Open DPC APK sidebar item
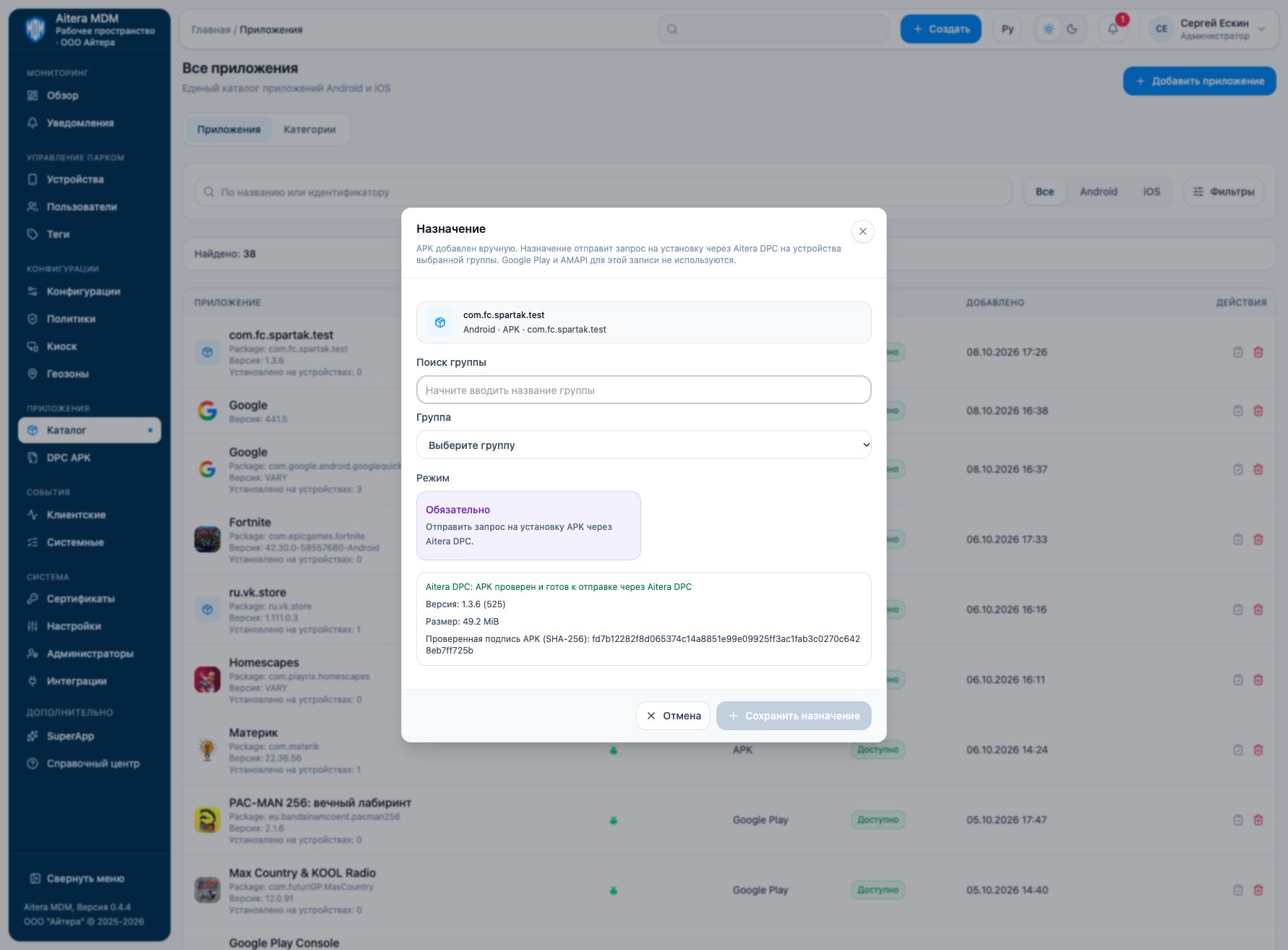1288x950 pixels. (x=90, y=458)
